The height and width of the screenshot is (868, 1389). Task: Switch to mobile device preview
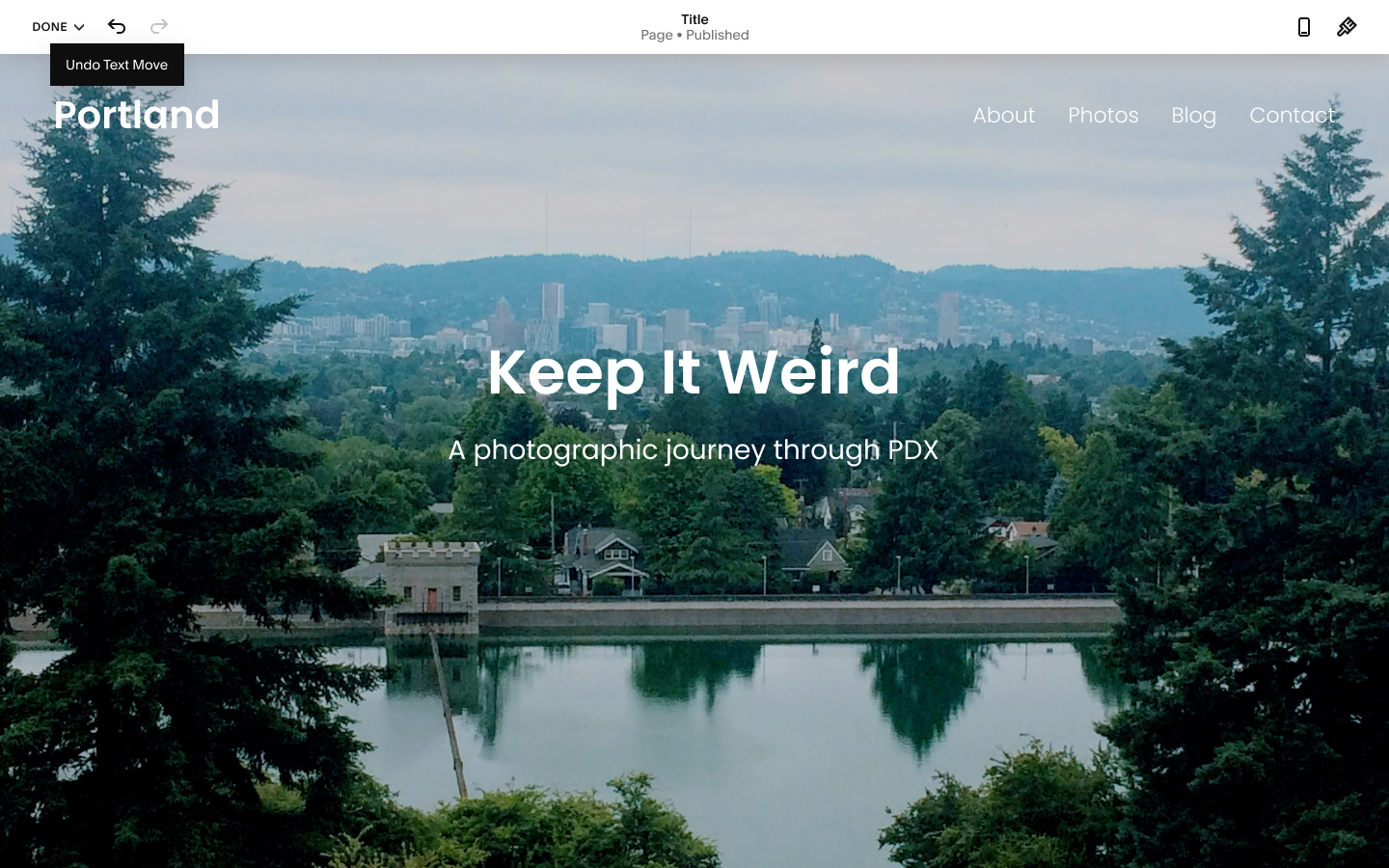[1304, 27]
